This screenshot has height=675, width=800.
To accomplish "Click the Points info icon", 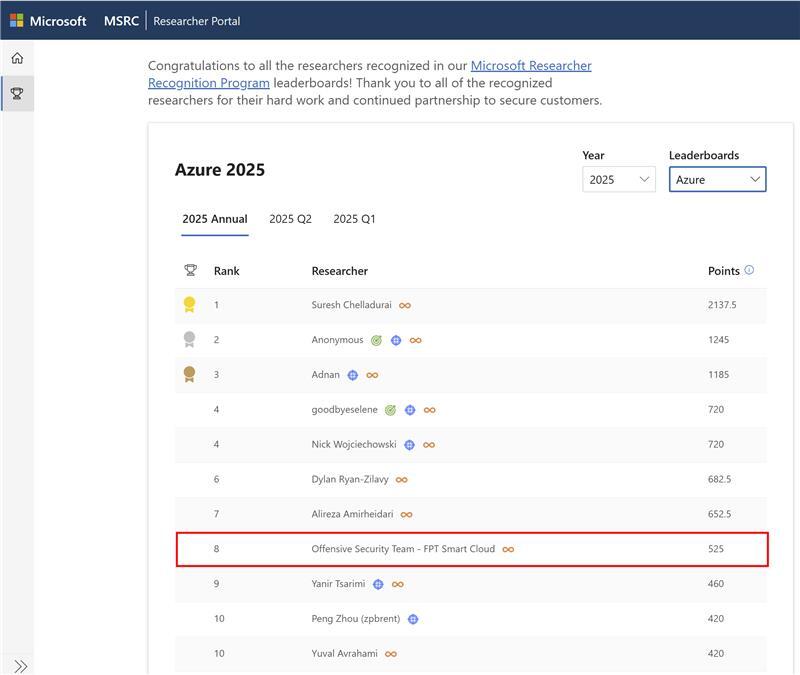I will point(749,270).
